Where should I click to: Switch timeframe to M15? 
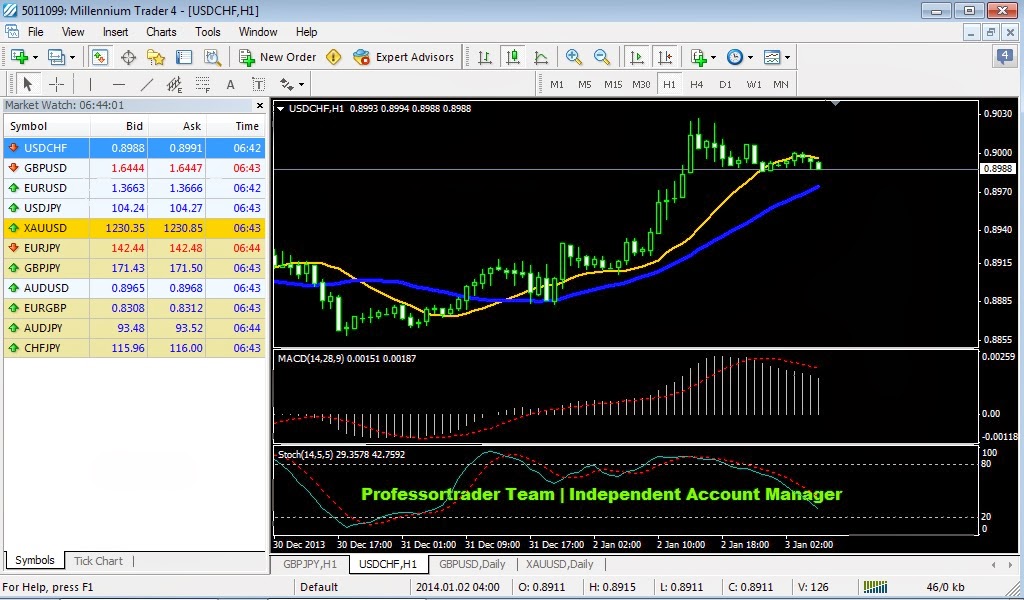click(613, 84)
